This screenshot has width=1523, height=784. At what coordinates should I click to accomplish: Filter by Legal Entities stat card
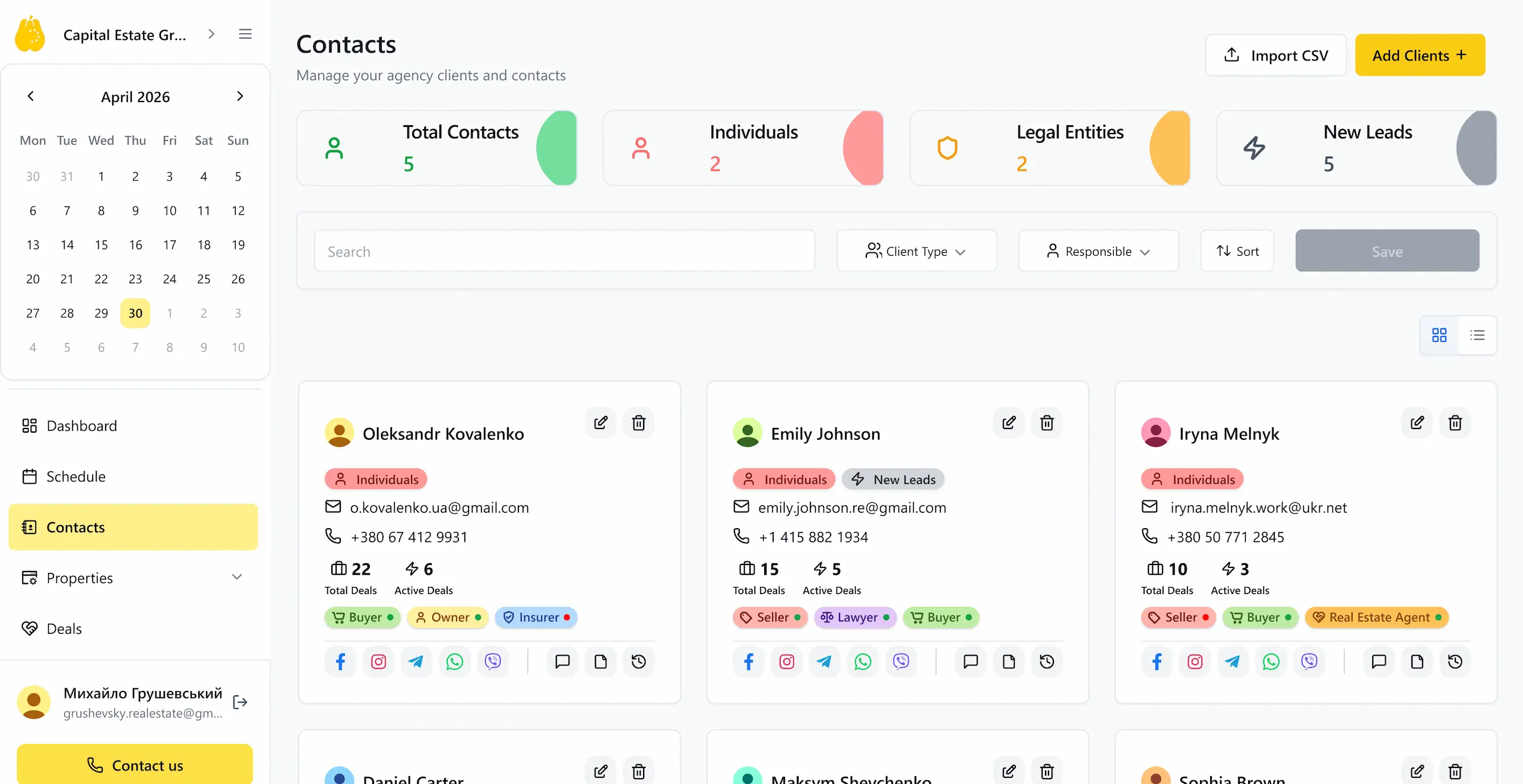click(x=1050, y=148)
